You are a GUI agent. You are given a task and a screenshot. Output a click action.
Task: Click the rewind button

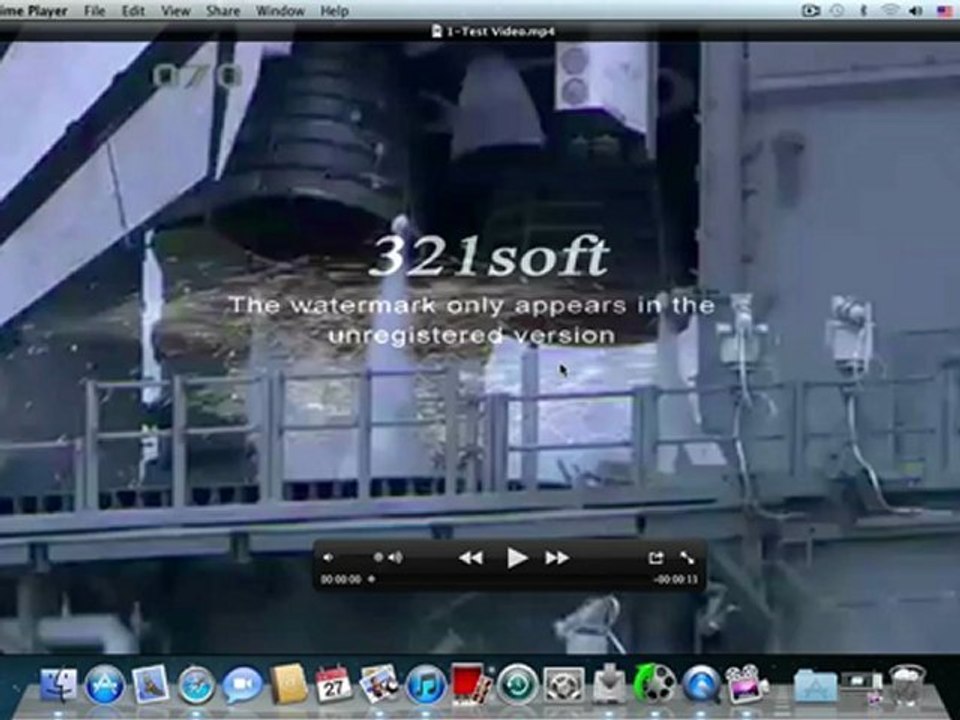click(x=471, y=558)
